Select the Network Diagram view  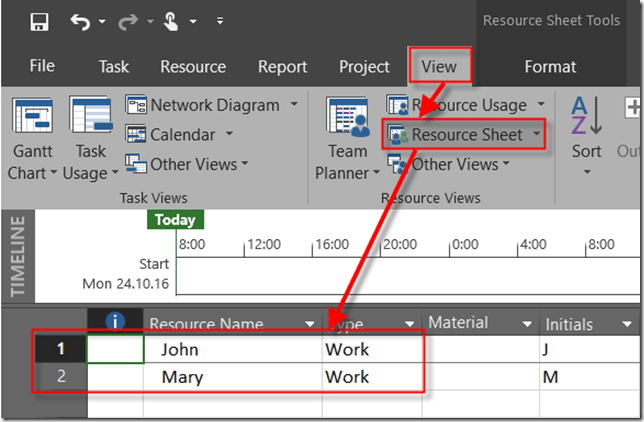pos(214,105)
